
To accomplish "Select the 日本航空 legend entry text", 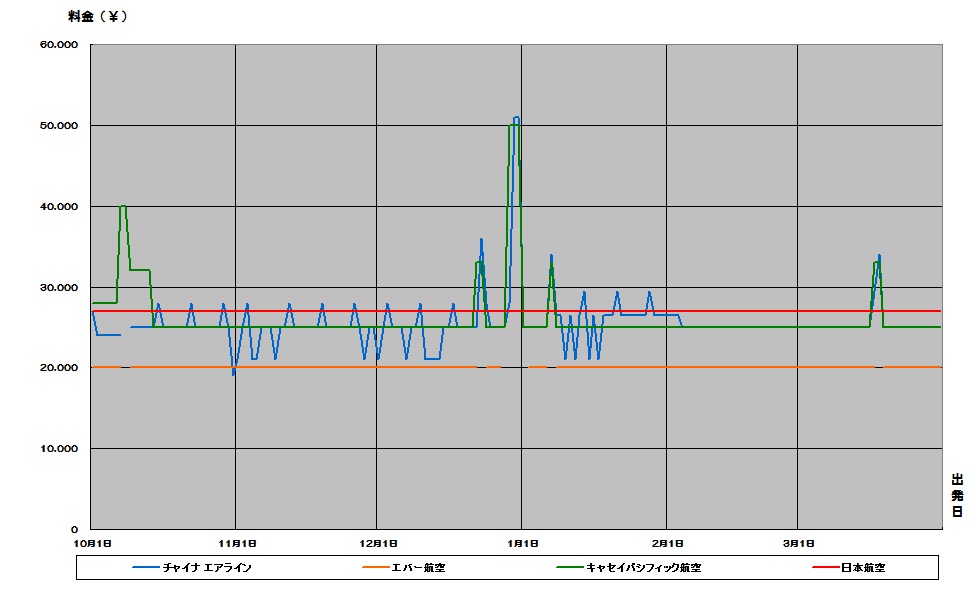I will pos(863,567).
